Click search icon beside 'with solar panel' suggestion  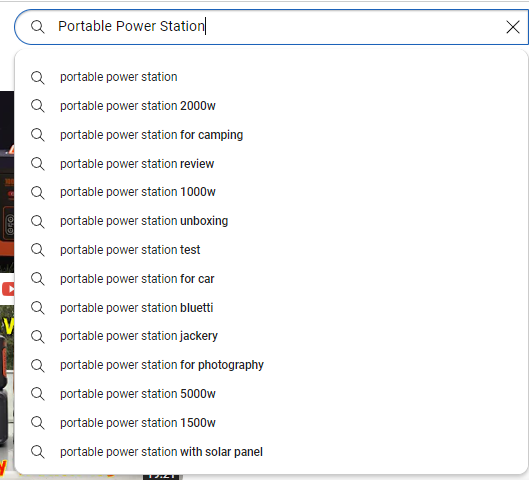coord(37,452)
